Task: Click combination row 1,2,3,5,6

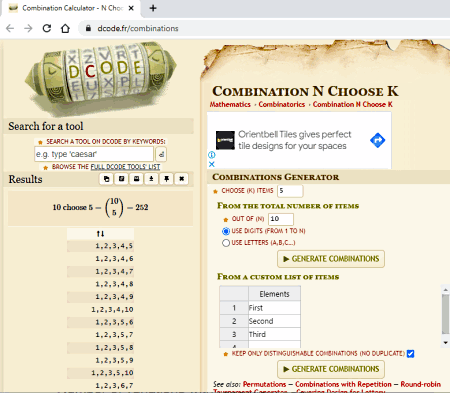Action: click(100, 322)
